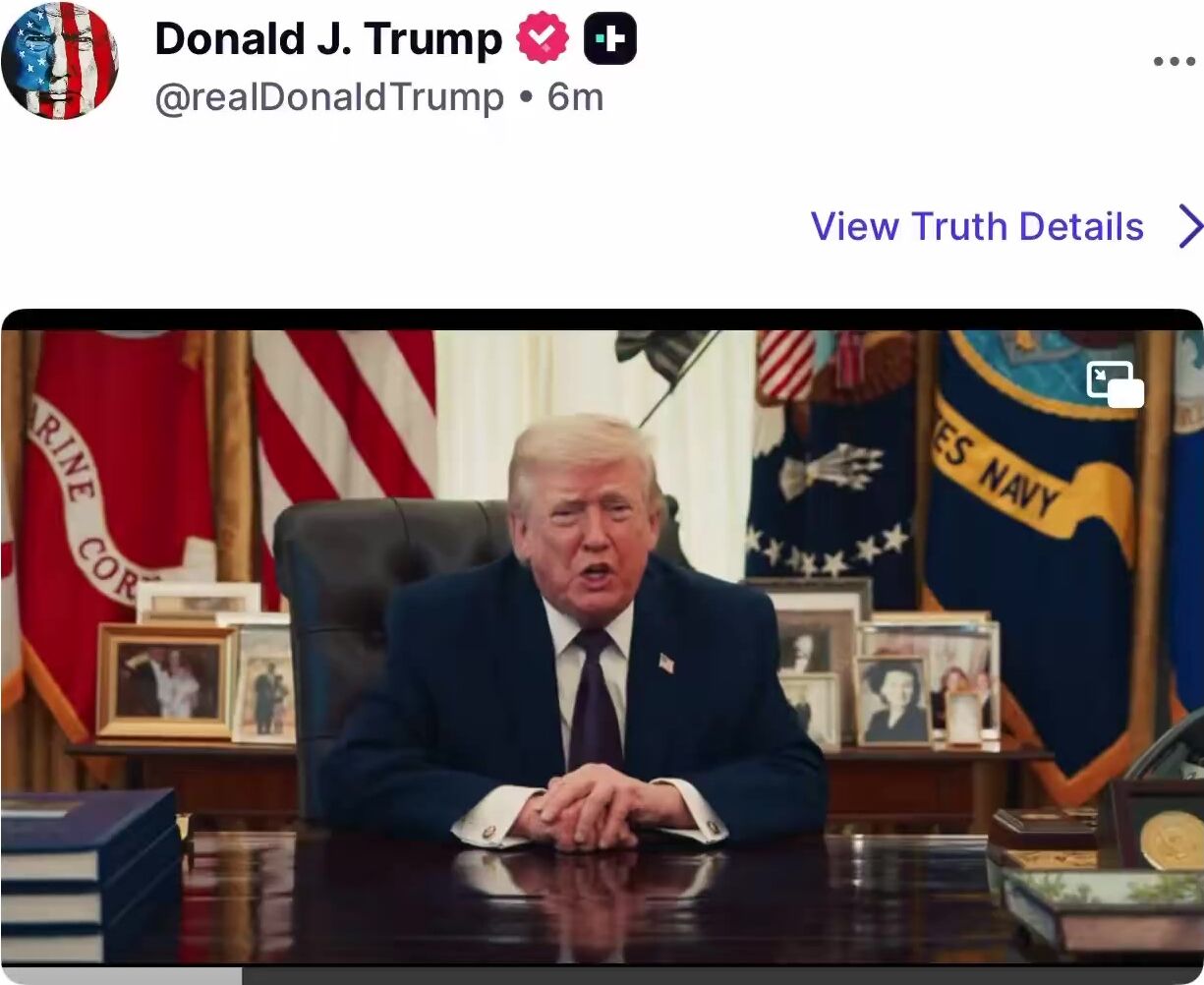1204x985 pixels.
Task: Click the gold-framed photo on left table
Action: (165, 680)
